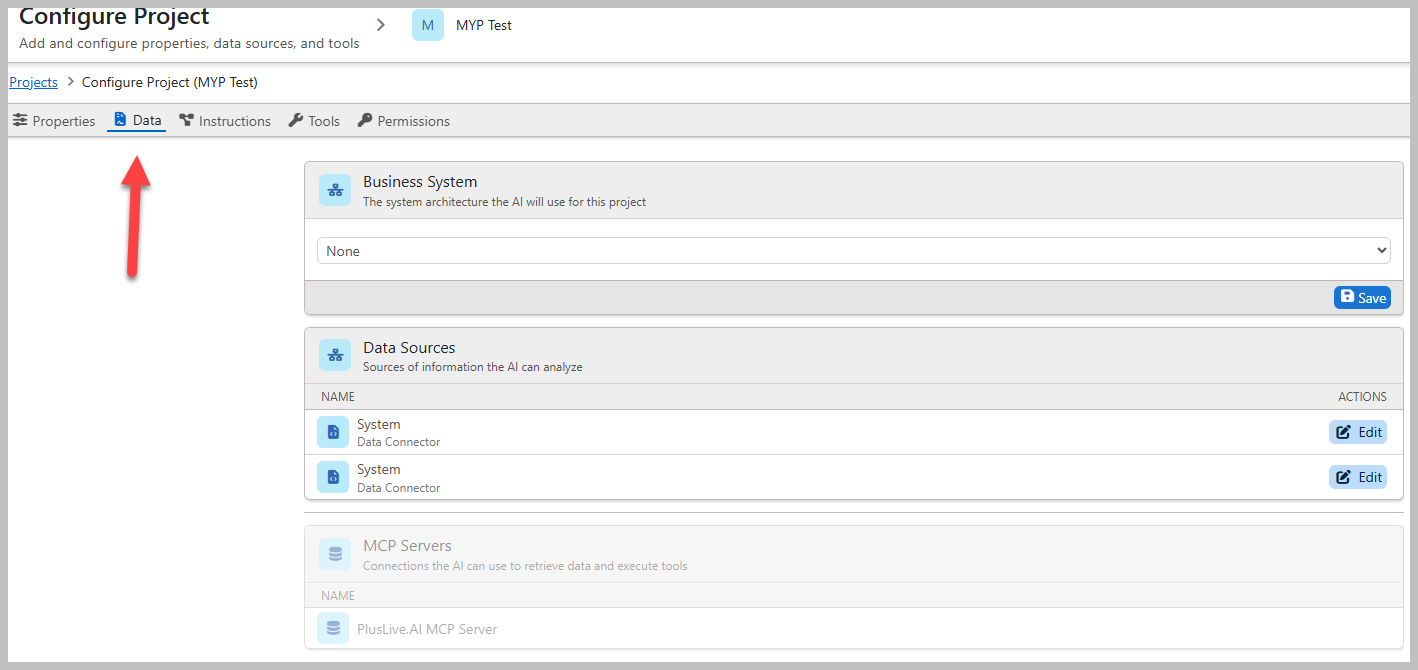1418x670 pixels.
Task: Click the Data Sources NAME column header
Action: (338, 397)
